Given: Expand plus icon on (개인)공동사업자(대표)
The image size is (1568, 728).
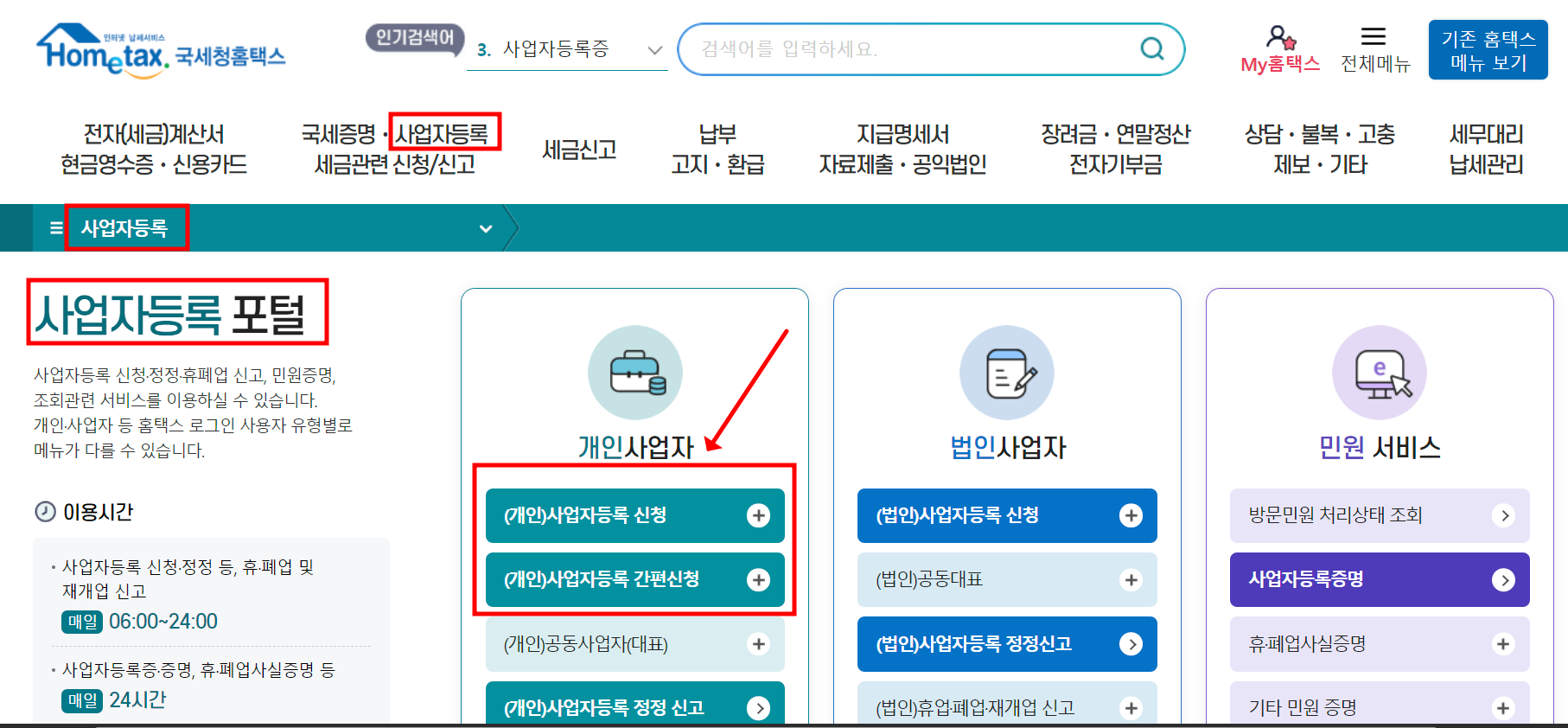Looking at the screenshot, I should (758, 644).
